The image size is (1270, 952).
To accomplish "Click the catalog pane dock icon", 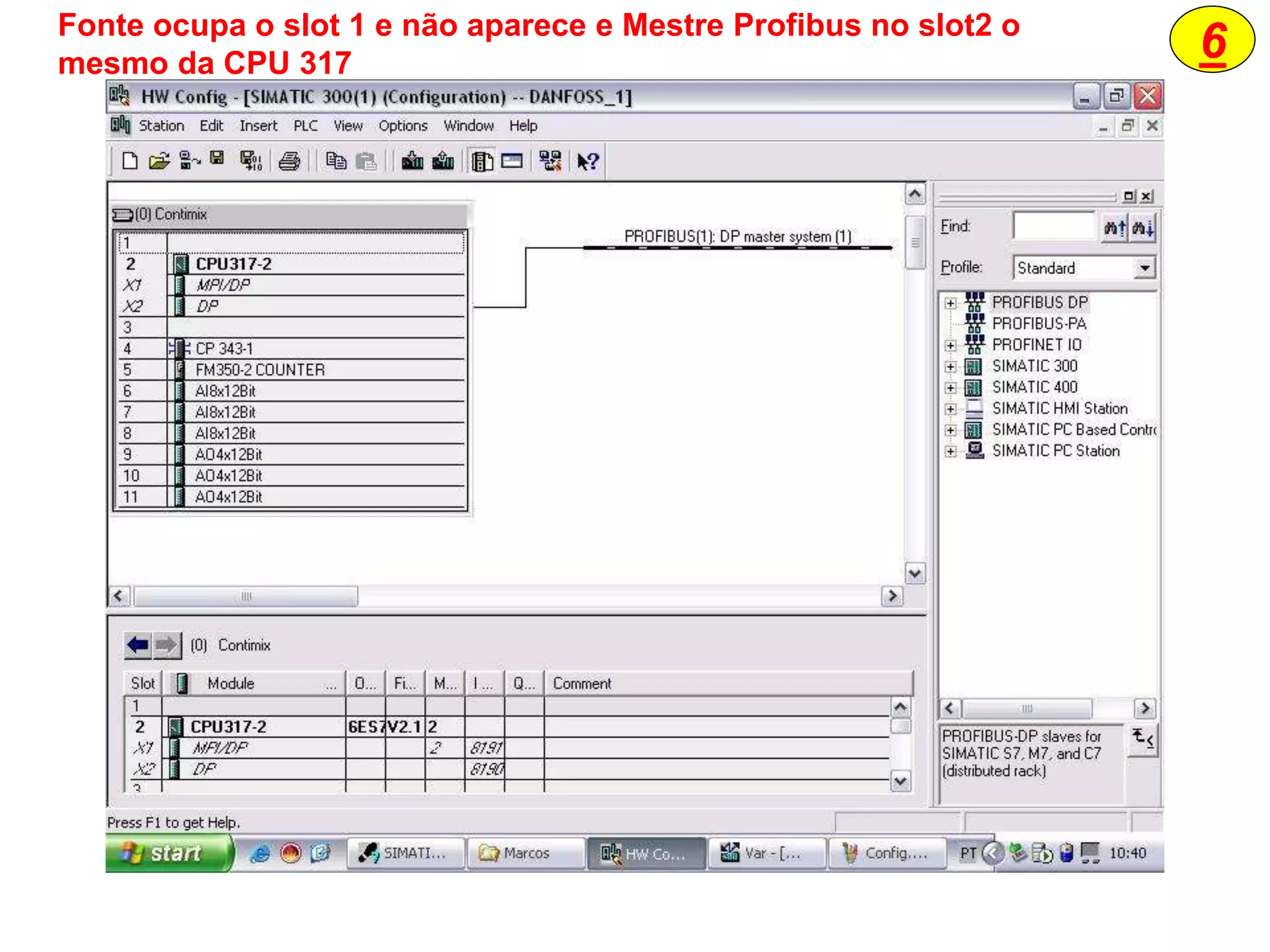I will [x=1129, y=196].
